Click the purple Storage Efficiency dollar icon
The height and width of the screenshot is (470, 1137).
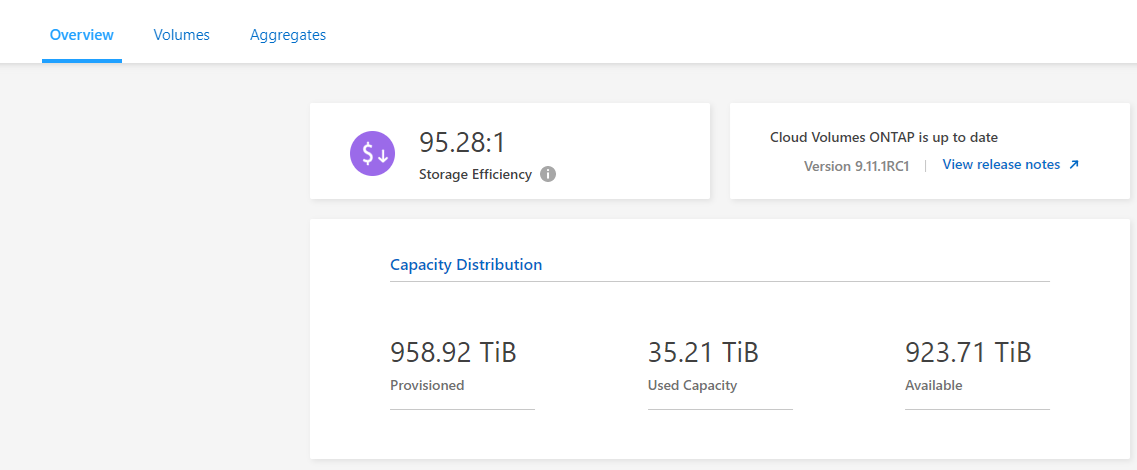[x=373, y=153]
